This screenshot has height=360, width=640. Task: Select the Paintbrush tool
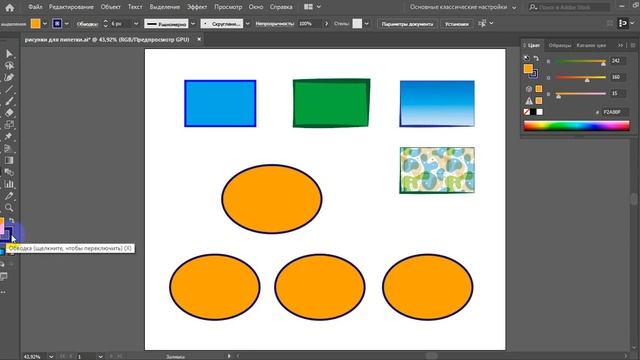click(9, 101)
